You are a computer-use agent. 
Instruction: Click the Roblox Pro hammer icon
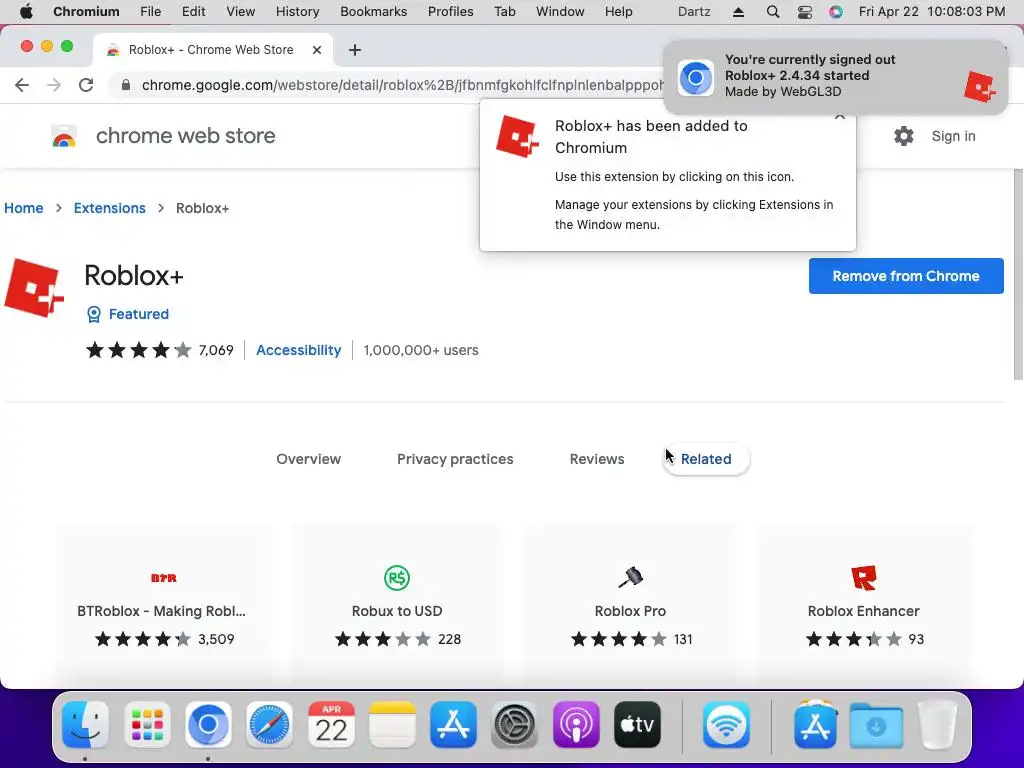[x=630, y=577]
